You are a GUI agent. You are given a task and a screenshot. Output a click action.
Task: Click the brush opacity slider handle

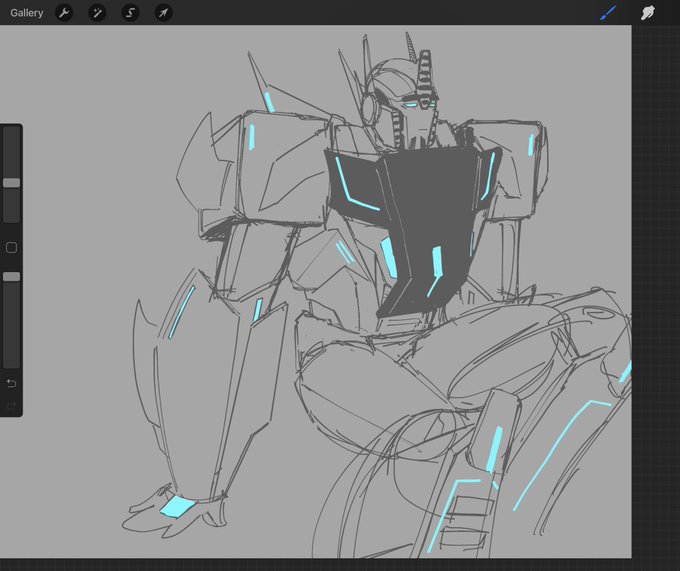pos(11,277)
